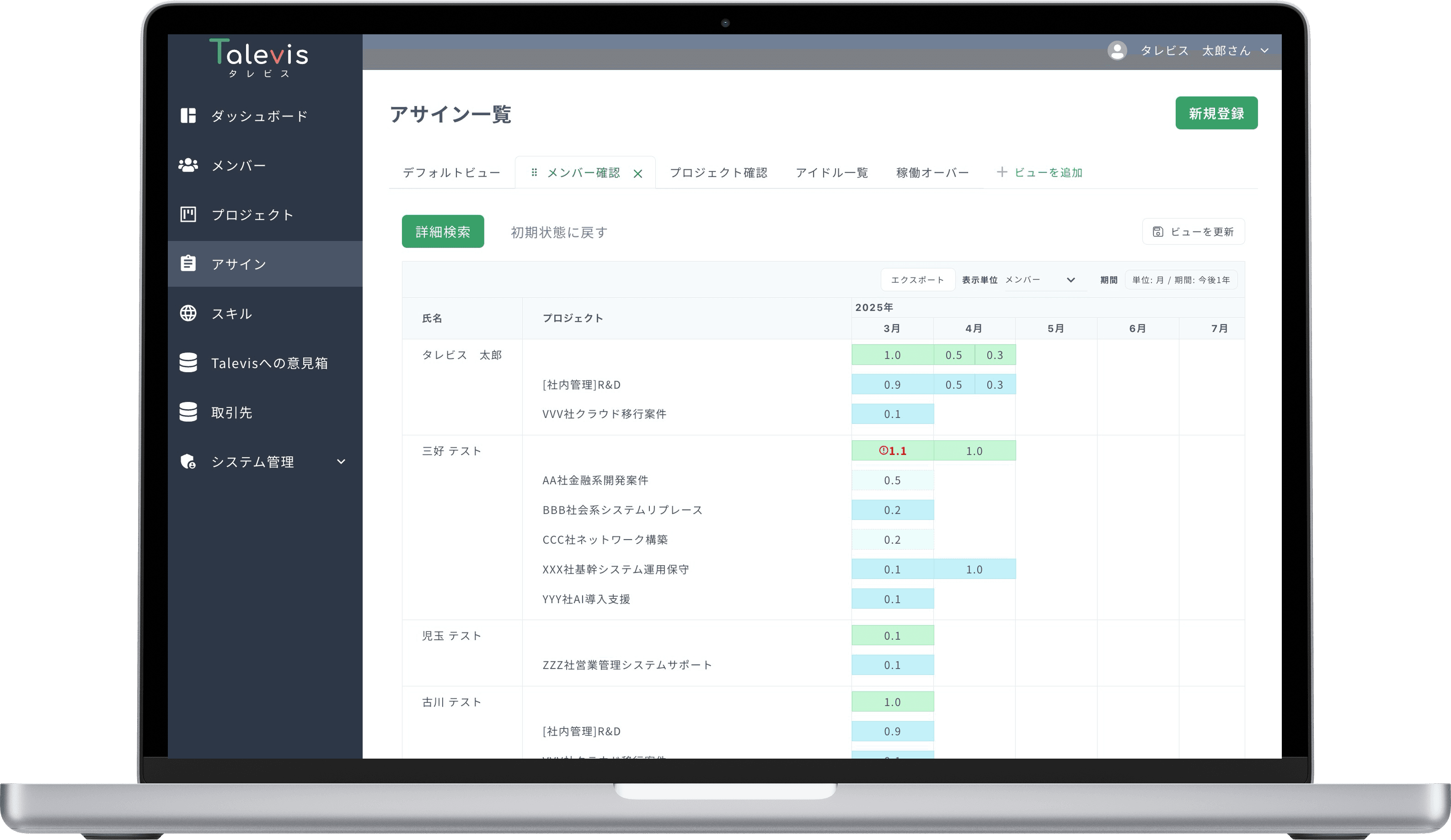Click 0.1 March cell for ZZZ社営業管理システムサポート
Image resolution: width=1451 pixels, height=840 pixels.
click(x=893, y=665)
